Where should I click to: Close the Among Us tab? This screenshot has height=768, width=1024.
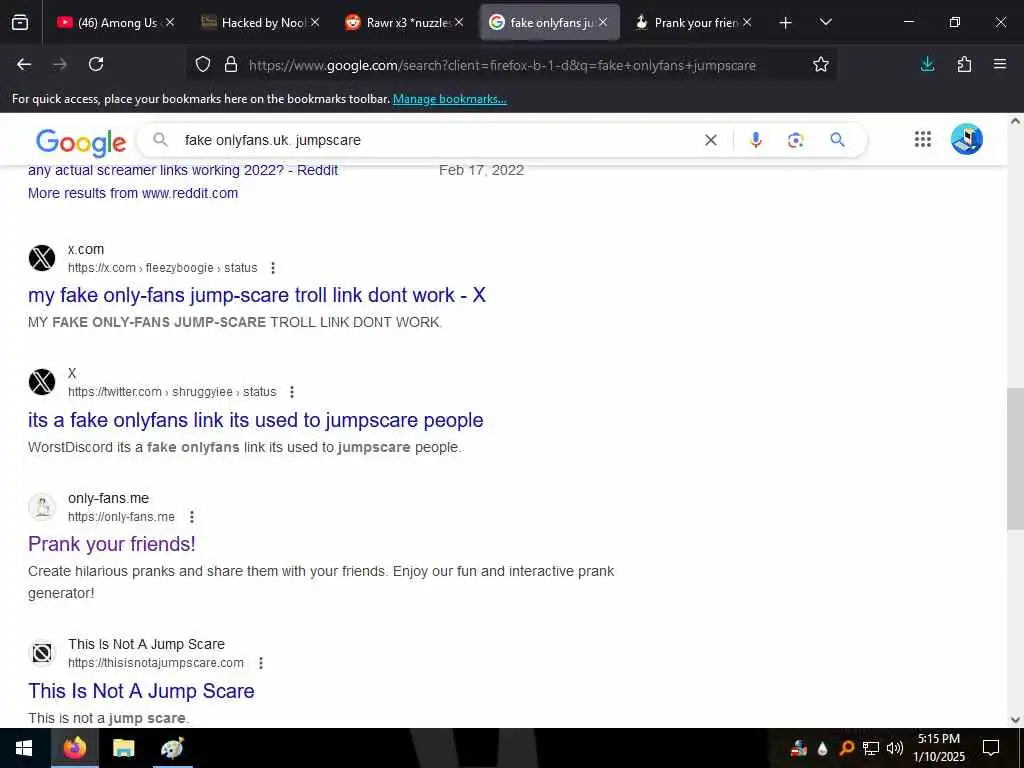(170, 22)
